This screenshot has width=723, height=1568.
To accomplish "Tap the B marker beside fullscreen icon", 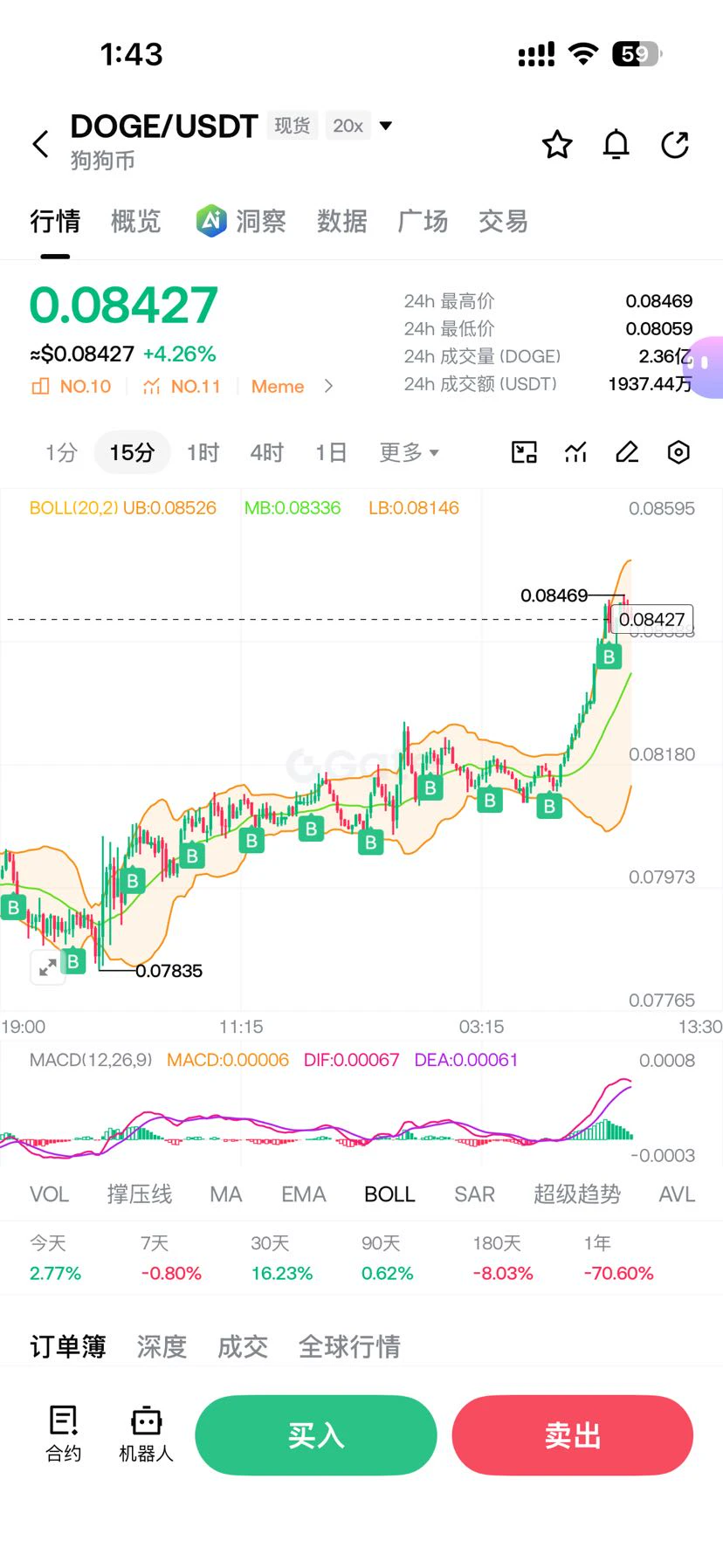I will pyautogui.click(x=73, y=962).
